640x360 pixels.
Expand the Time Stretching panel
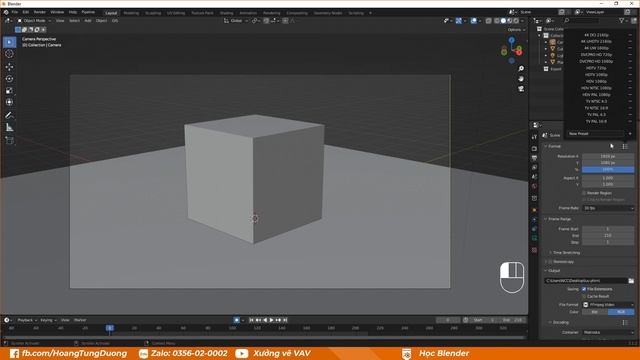564,253
